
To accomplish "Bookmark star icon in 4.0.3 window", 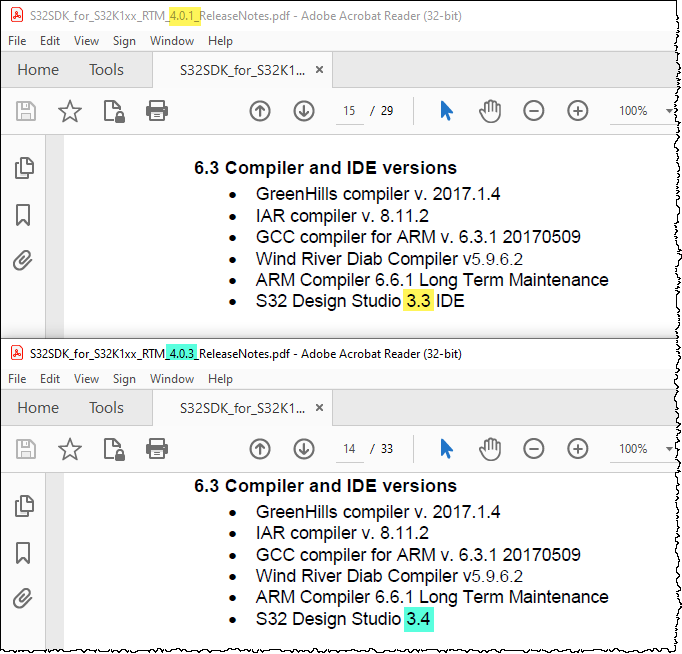I will point(70,449).
